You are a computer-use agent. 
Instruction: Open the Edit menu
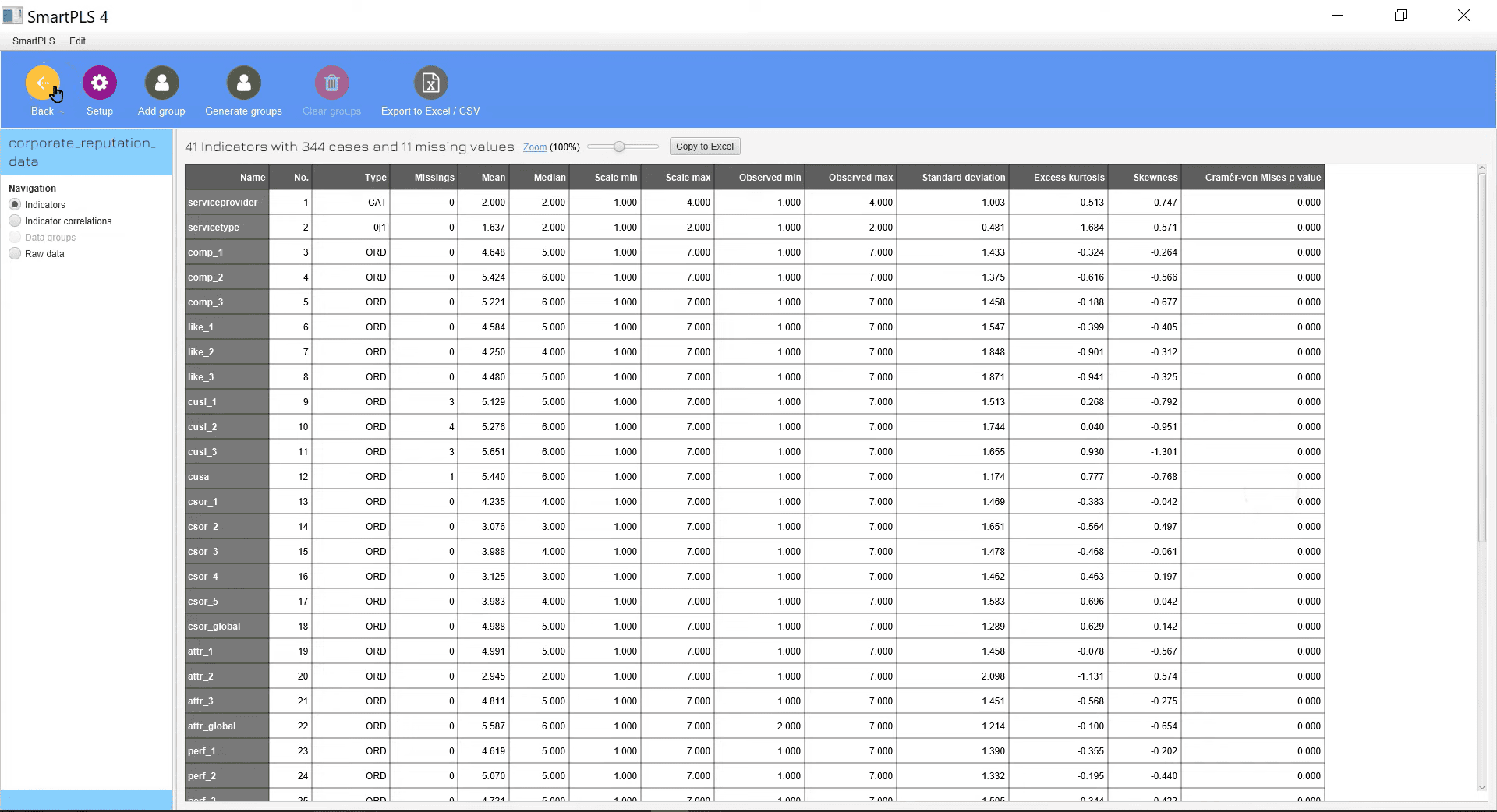[77, 41]
